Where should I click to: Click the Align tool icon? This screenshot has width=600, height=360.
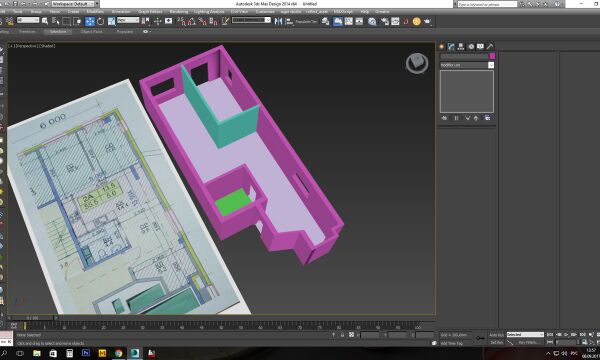[x=289, y=21]
